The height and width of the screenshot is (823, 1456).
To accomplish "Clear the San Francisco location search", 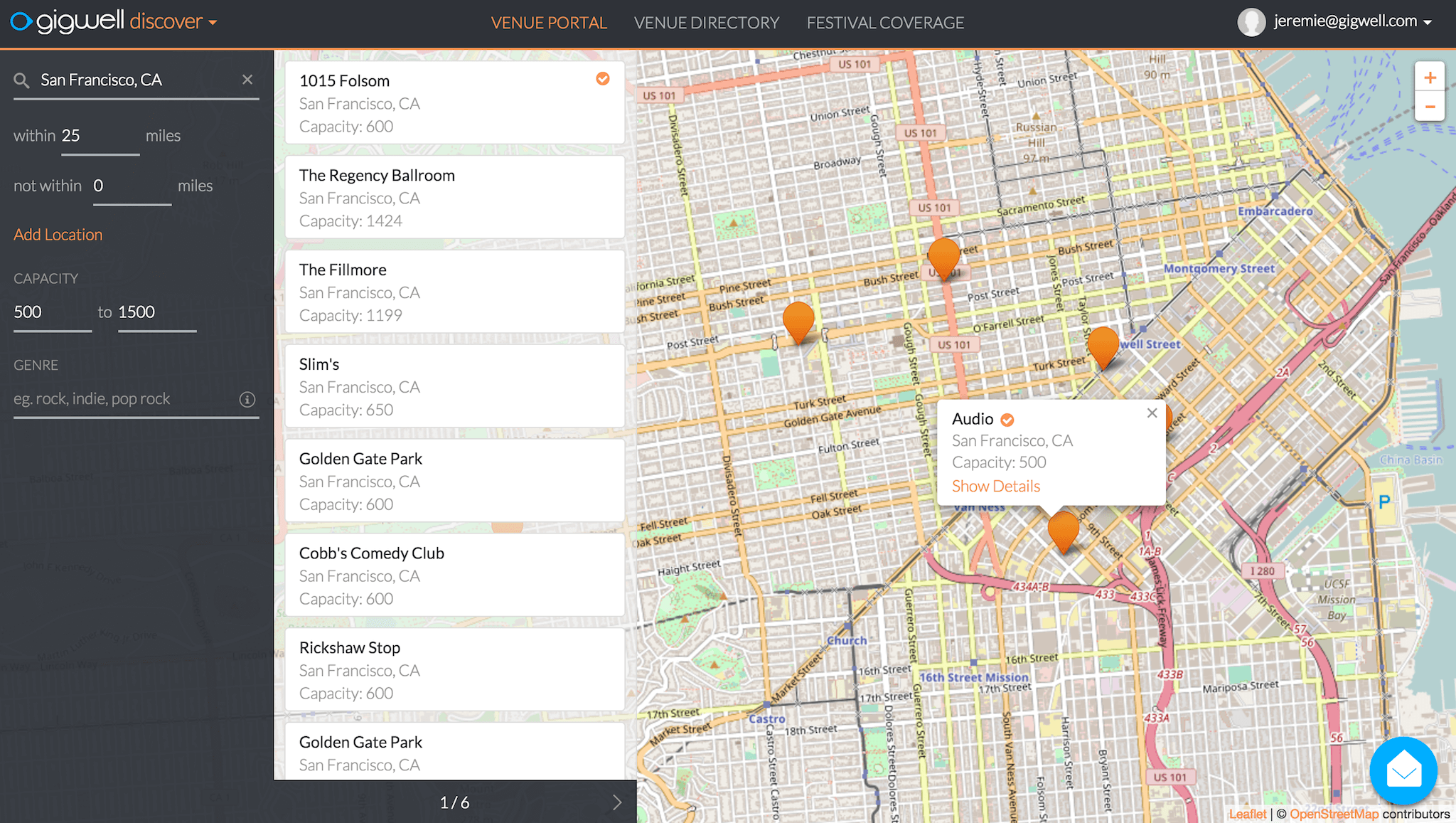I will coord(247,80).
